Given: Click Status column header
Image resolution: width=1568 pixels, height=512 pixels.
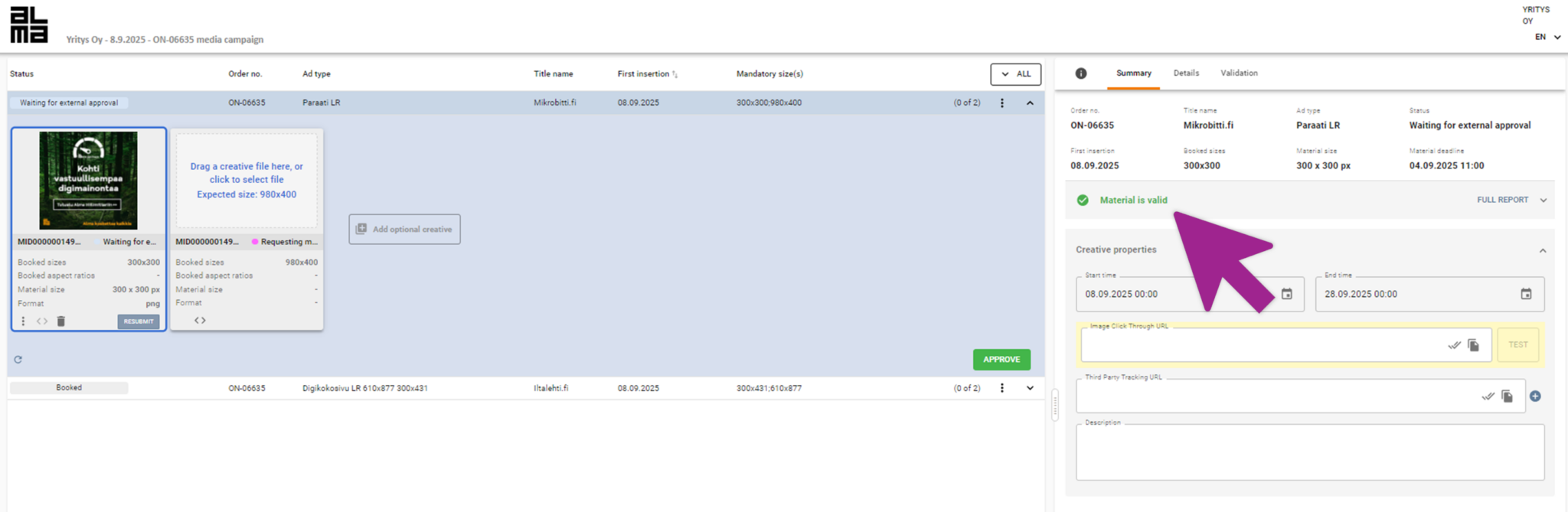Looking at the screenshot, I should tap(21, 74).
